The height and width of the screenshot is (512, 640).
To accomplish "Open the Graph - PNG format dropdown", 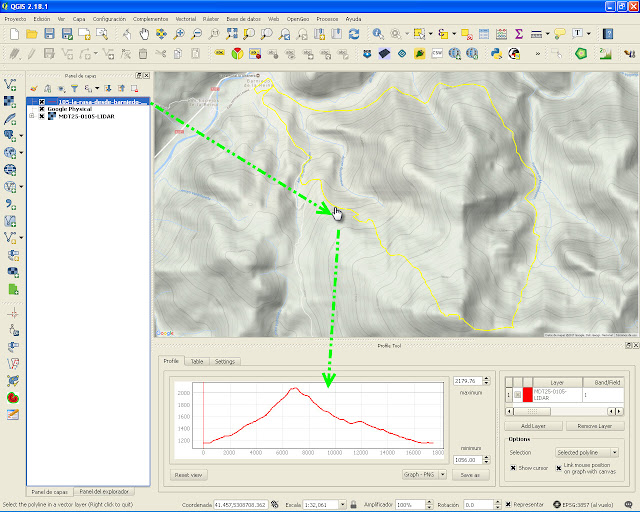I will point(424,474).
